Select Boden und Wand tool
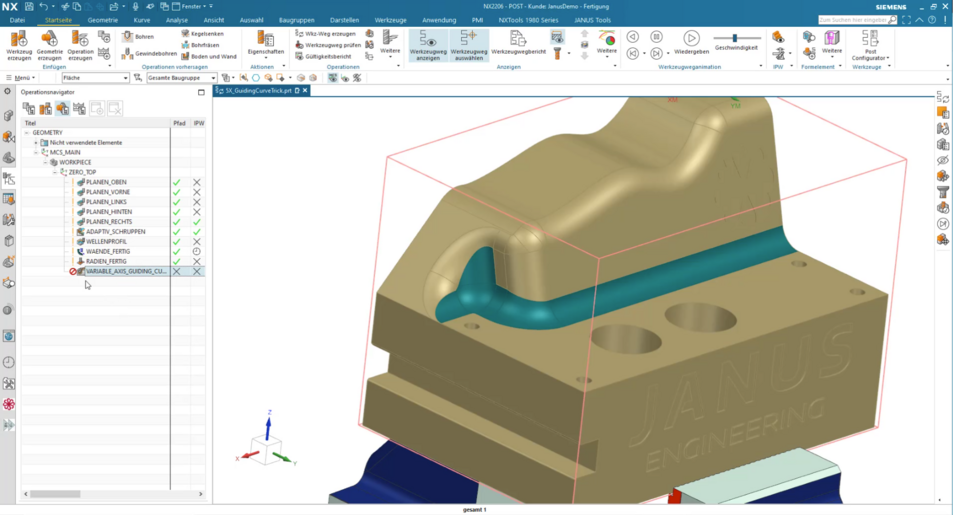The image size is (953, 515). pyautogui.click(x=208, y=56)
